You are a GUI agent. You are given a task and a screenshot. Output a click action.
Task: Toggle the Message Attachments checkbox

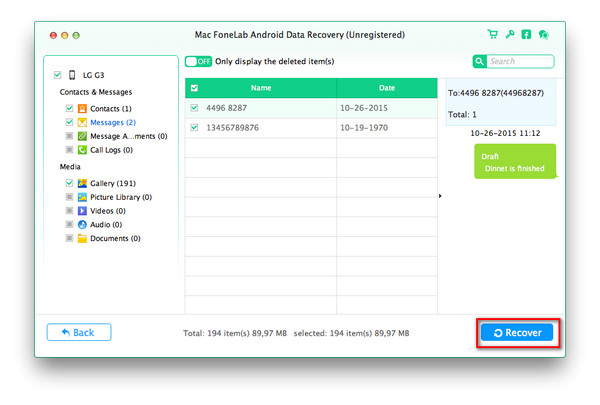(x=69, y=136)
